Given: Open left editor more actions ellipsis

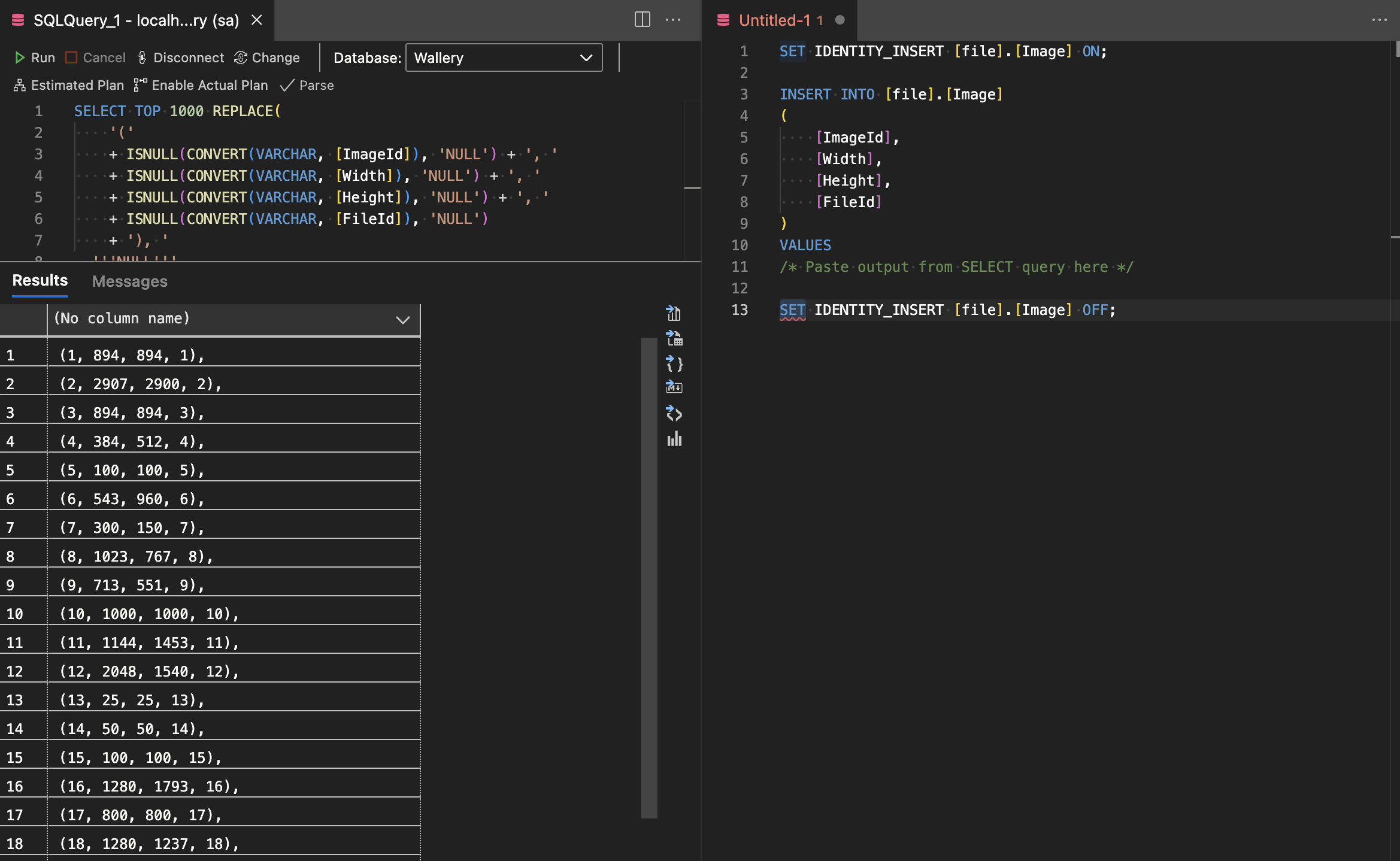Looking at the screenshot, I should click(x=673, y=20).
